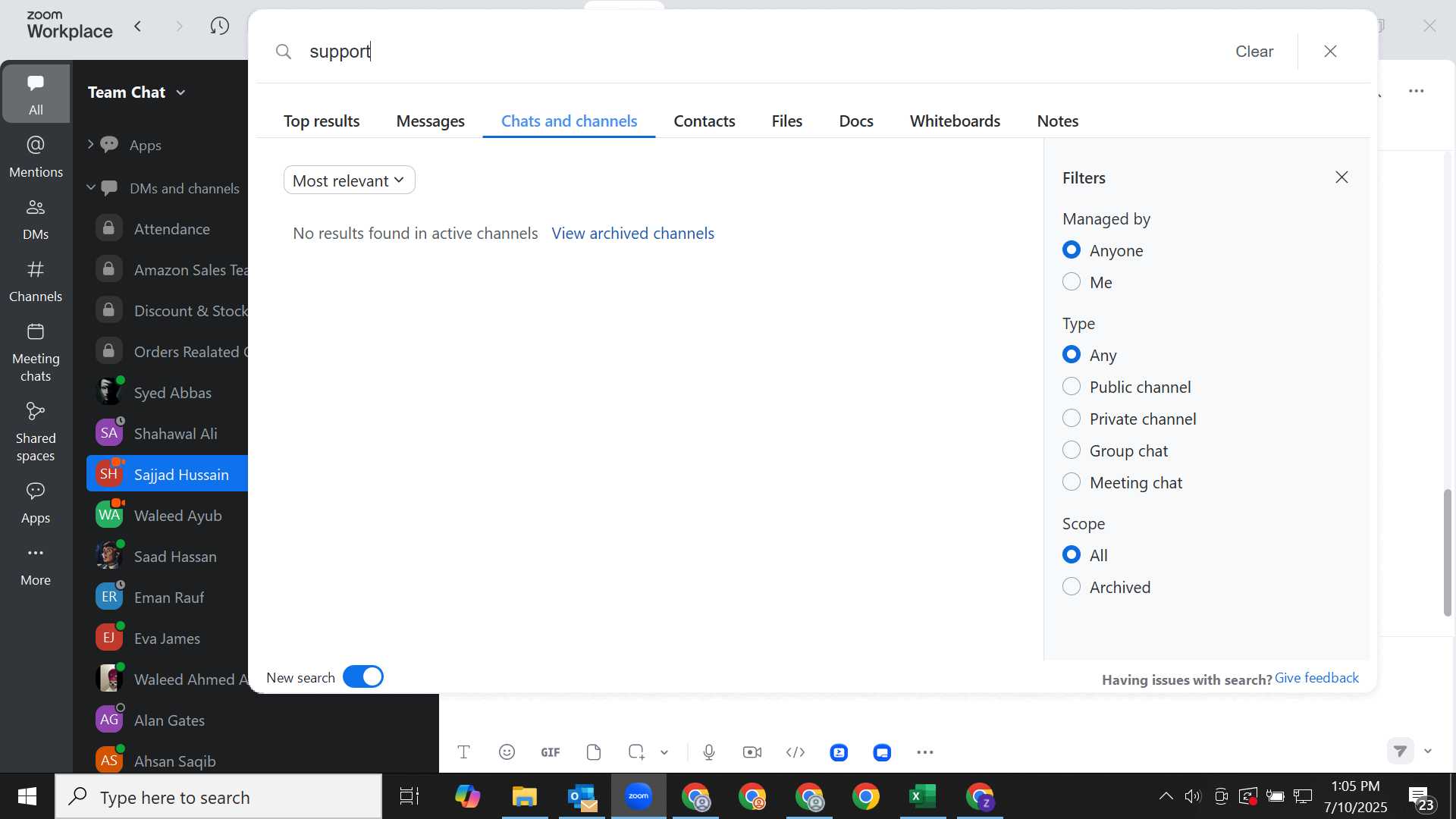Record a video message
Viewport: 1456px width, 819px height.
[752, 752]
